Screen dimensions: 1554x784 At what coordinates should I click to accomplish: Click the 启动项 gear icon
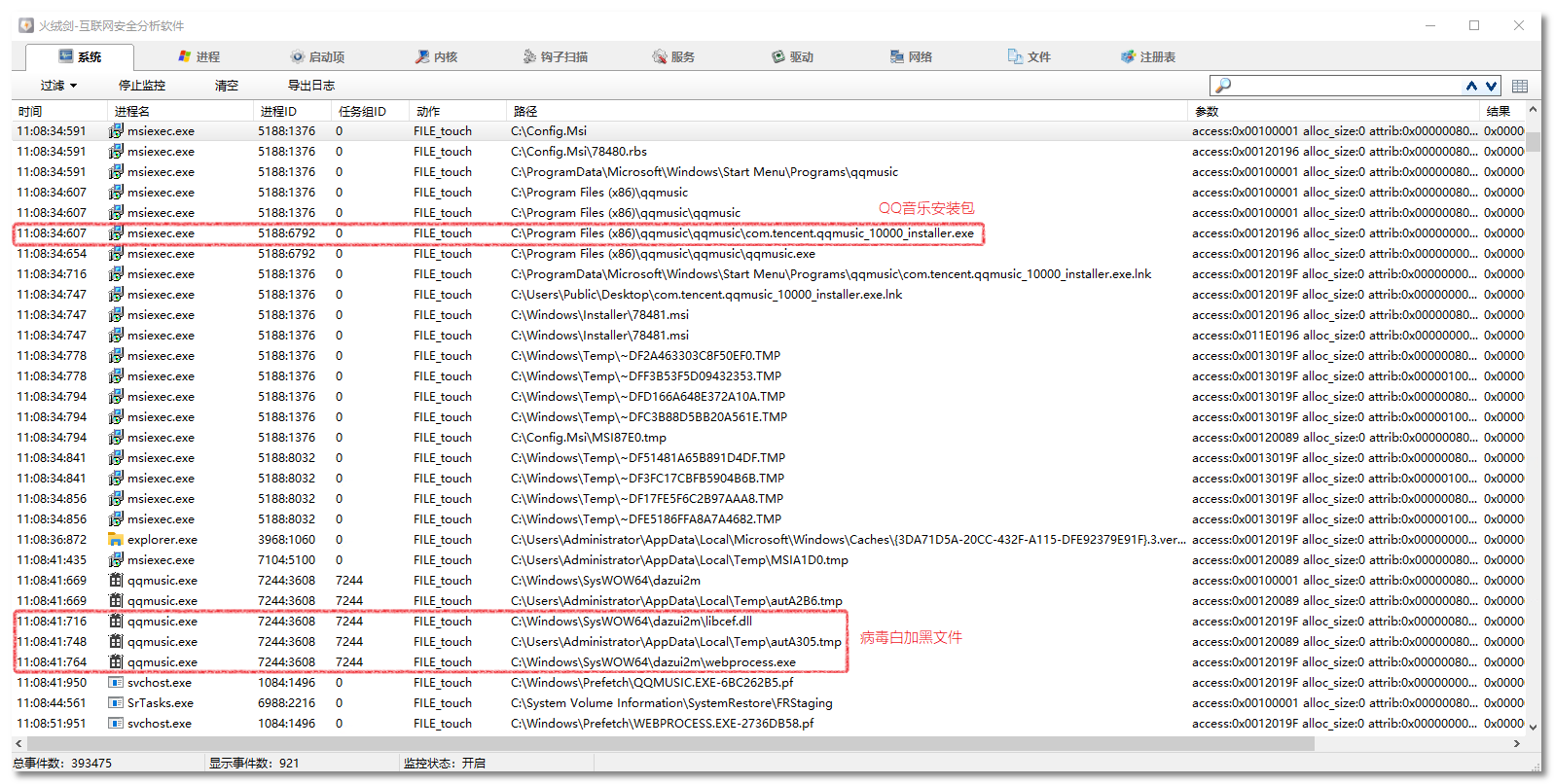297,56
